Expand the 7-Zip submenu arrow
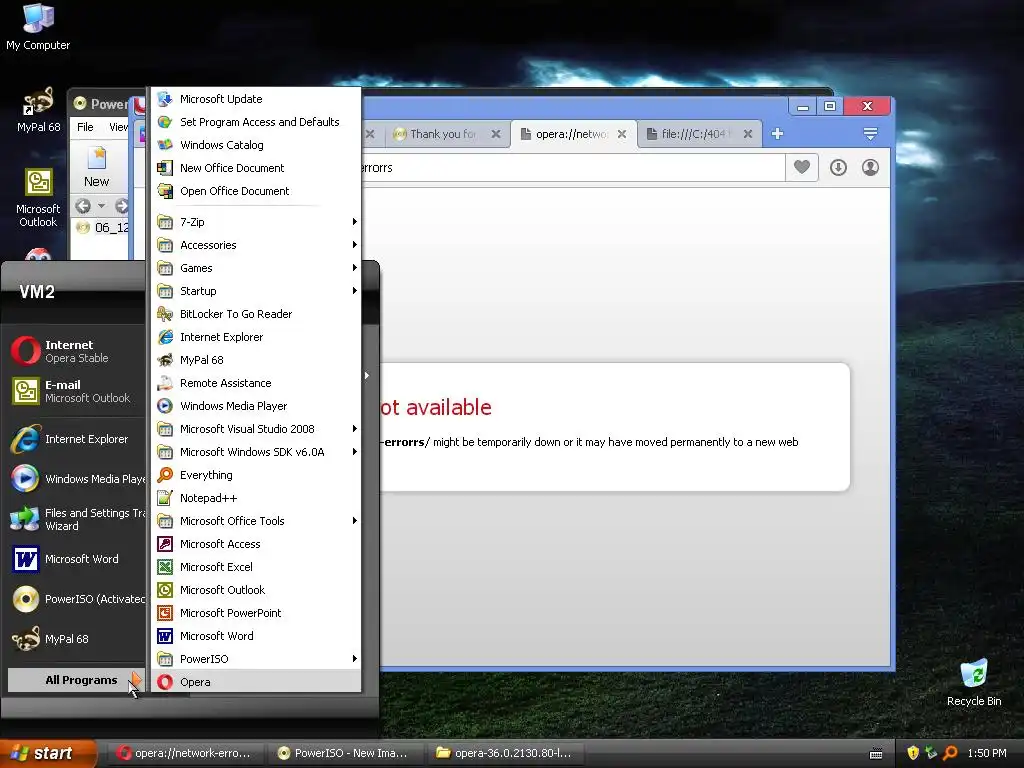The width and height of the screenshot is (1024, 768). tap(354, 222)
